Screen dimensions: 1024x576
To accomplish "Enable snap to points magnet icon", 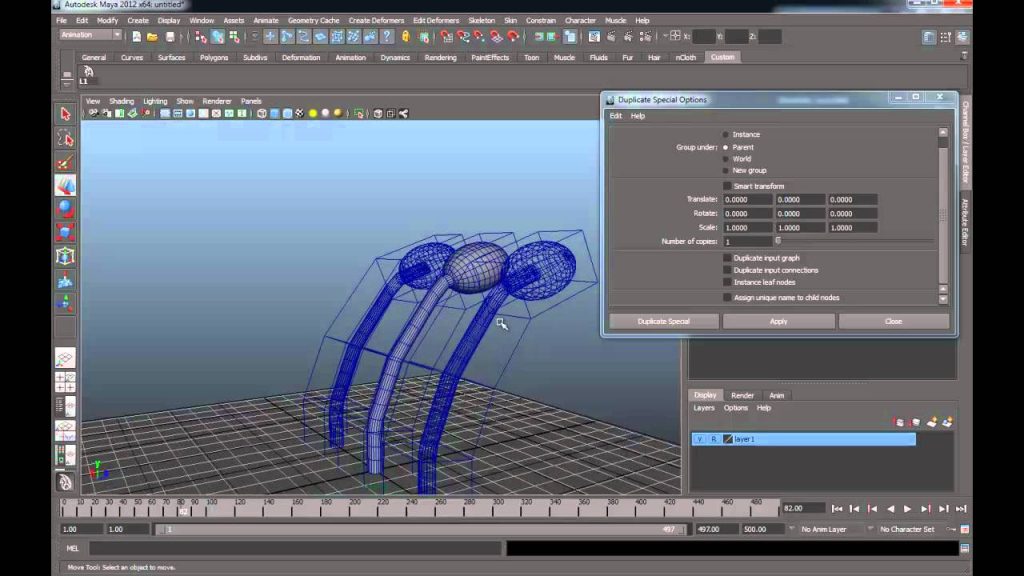I will pos(479,37).
